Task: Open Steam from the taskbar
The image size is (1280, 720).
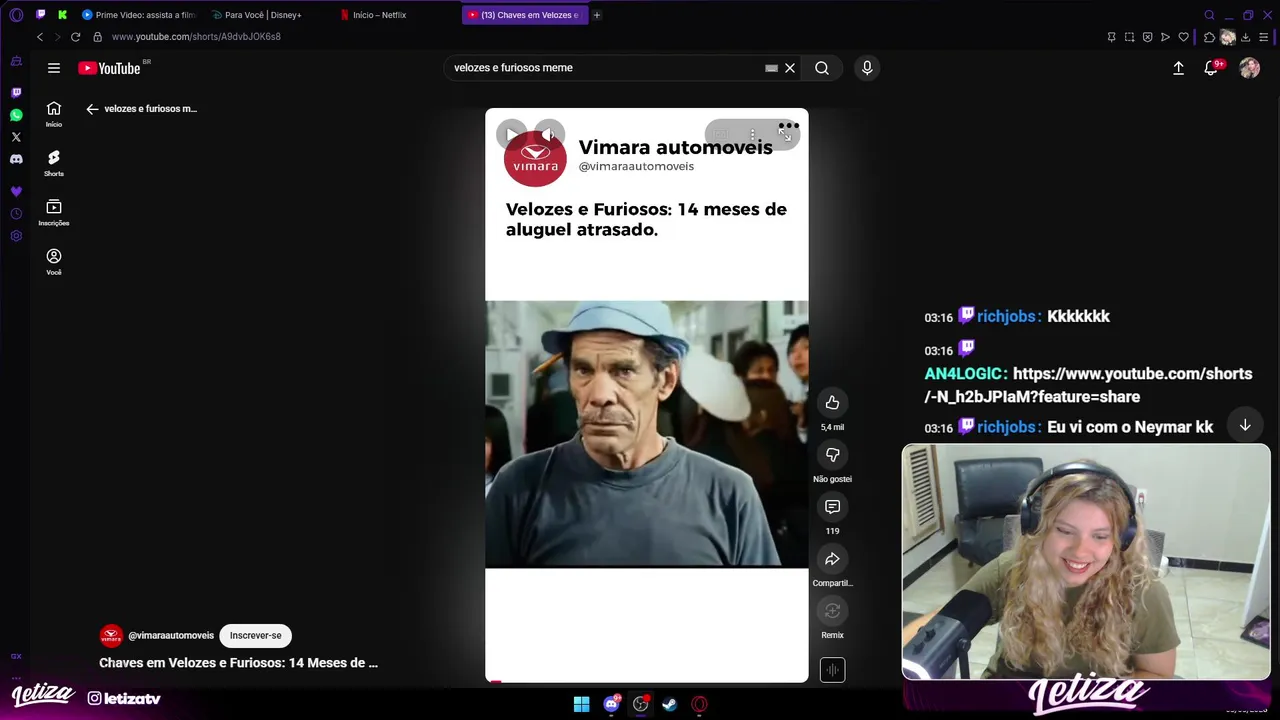Action: click(670, 704)
